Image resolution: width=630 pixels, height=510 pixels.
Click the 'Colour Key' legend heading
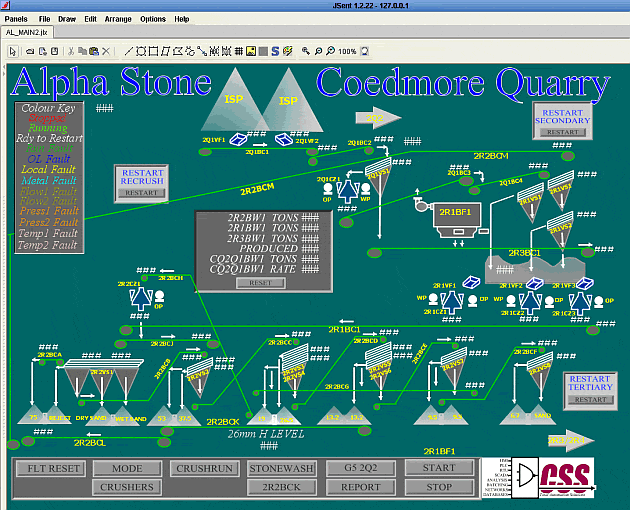coord(48,108)
